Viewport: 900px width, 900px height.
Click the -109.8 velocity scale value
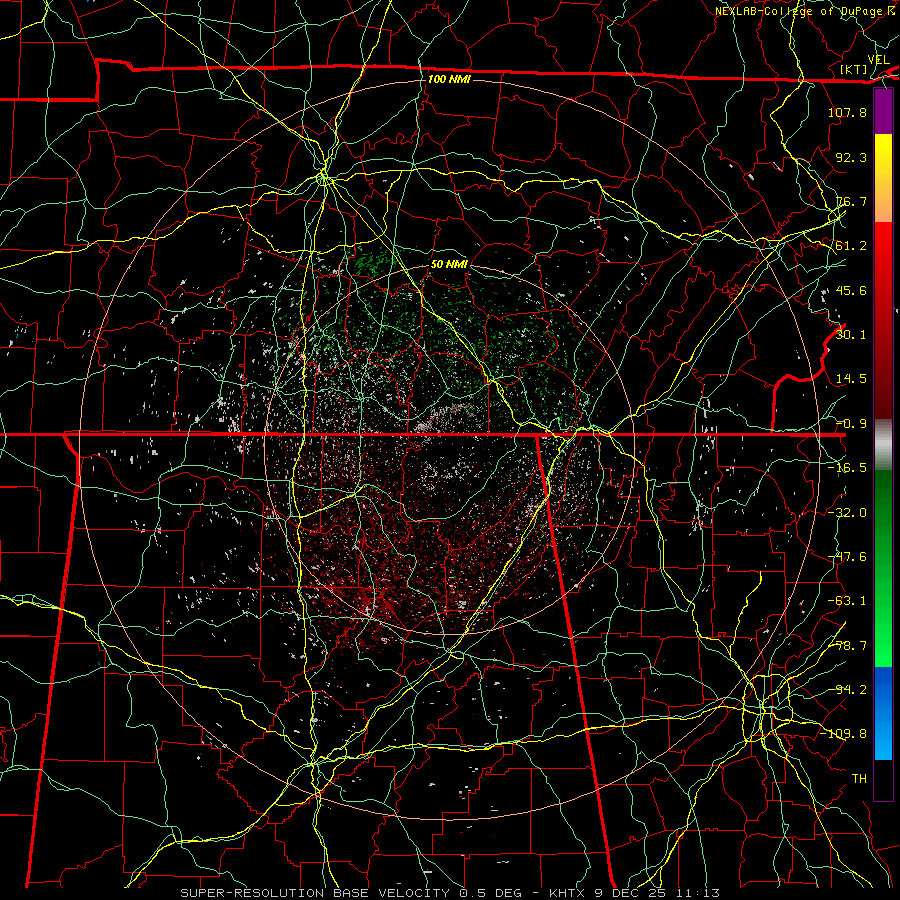(843, 734)
